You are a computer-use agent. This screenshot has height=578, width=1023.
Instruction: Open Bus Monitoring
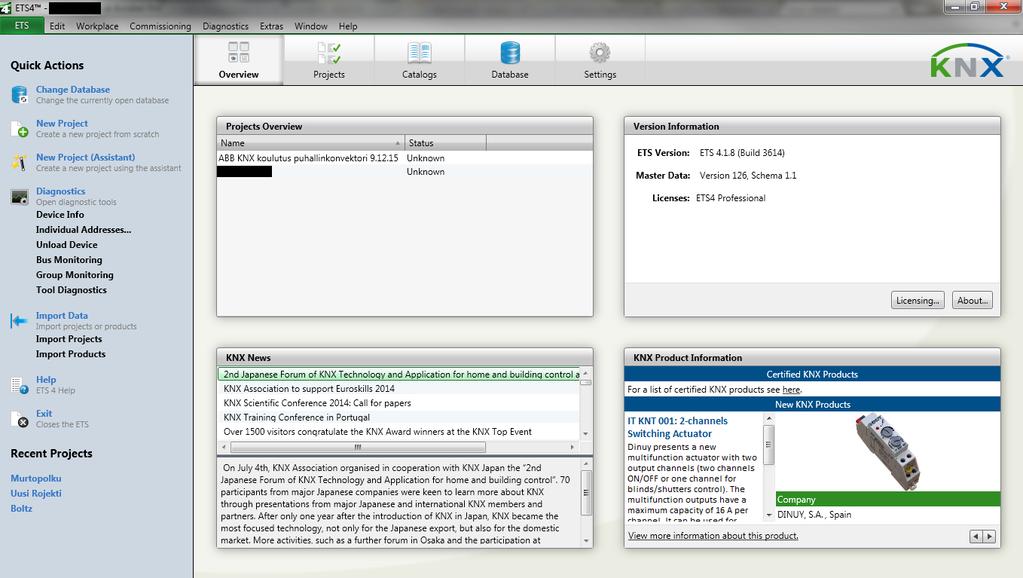pos(69,260)
